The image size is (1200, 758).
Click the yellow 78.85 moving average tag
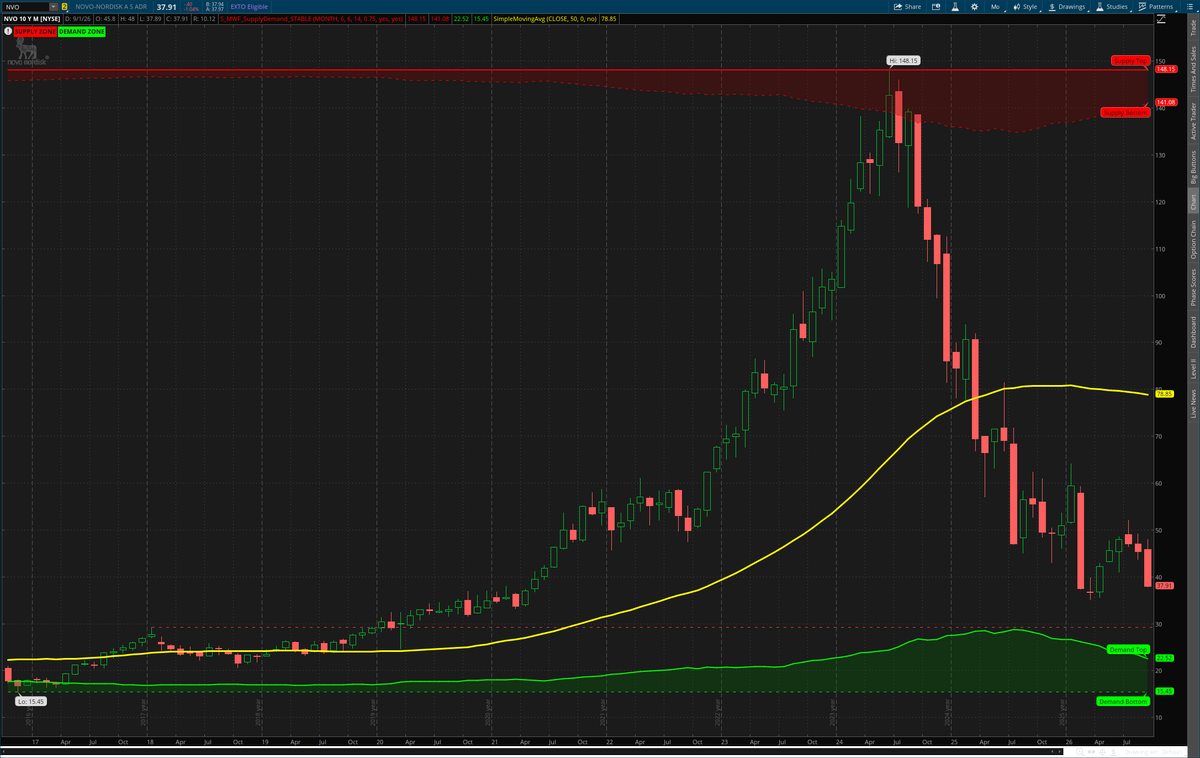[x=1163, y=394]
